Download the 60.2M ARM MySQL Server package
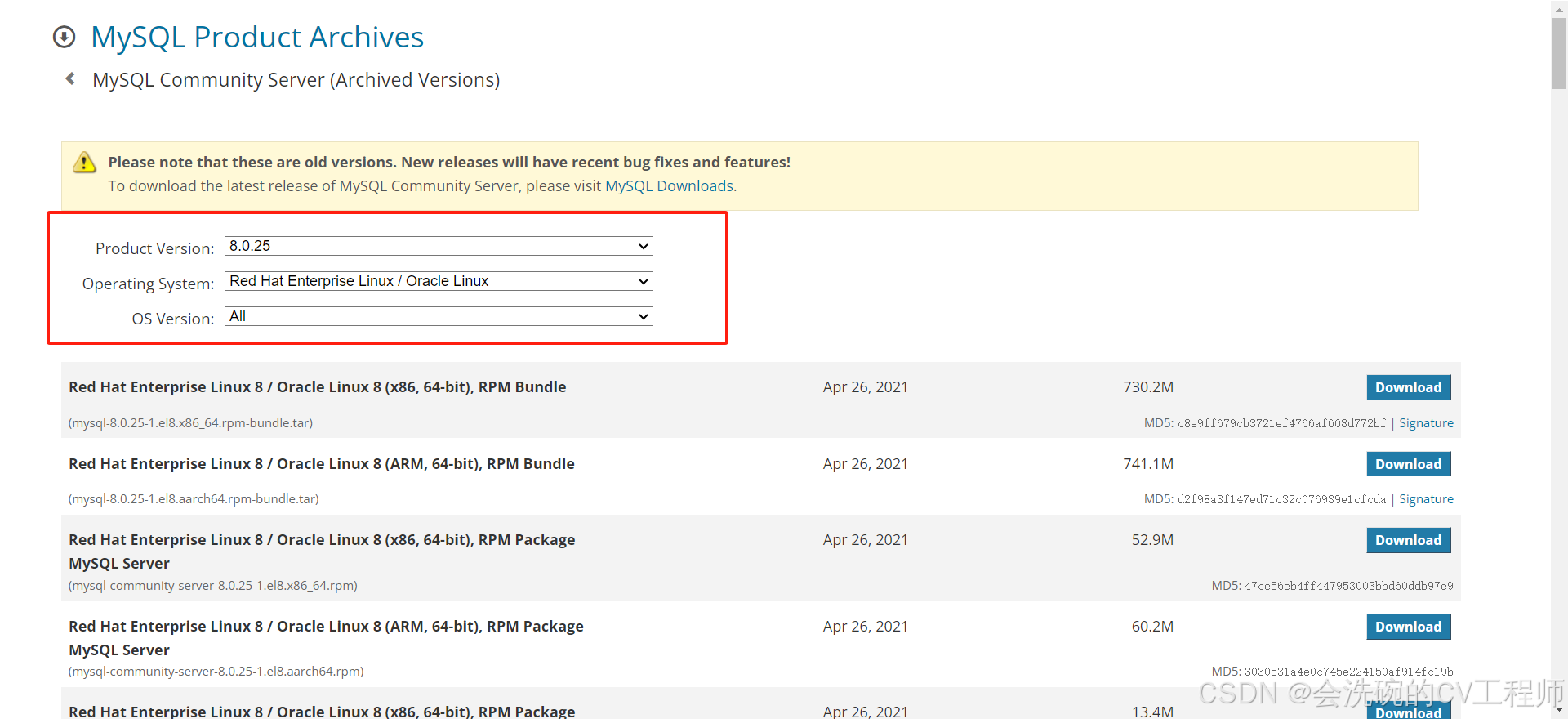Screen dimensions: 1568x719 pyautogui.click(x=1409, y=627)
